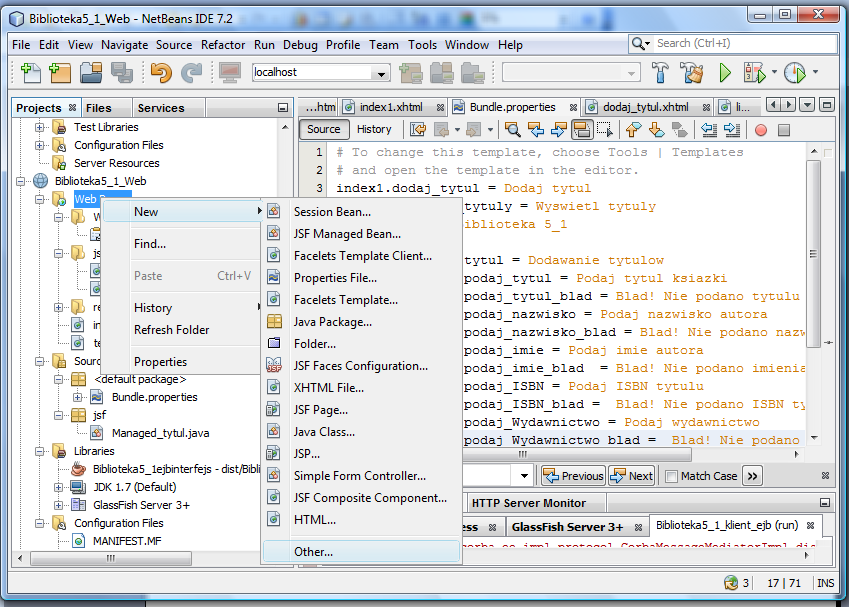Select Properties in context menu

[x=182, y=362]
